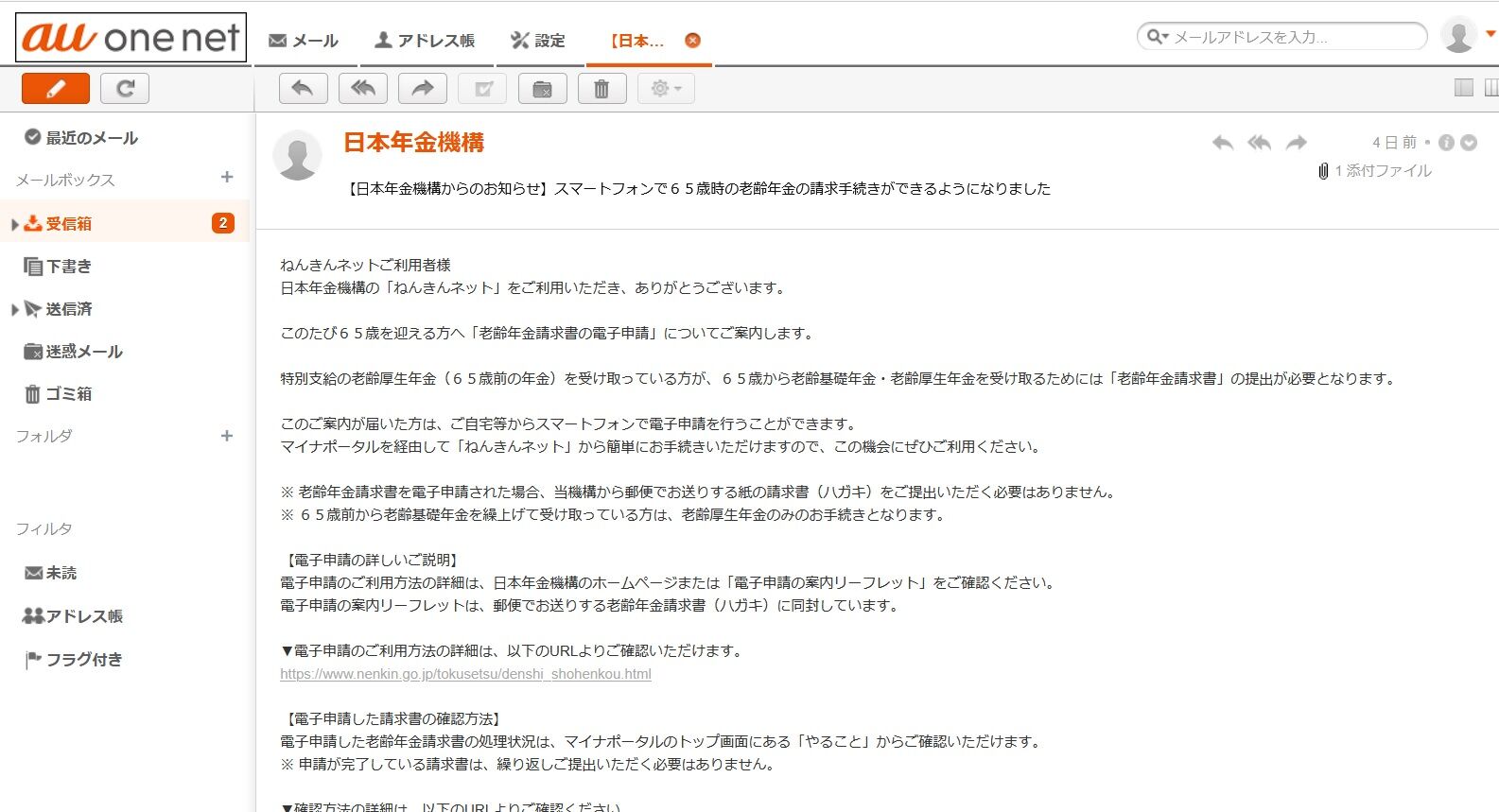Viewport: 1499px width, 812px height.
Task: Close the 【日本… message tab
Action: click(x=692, y=41)
